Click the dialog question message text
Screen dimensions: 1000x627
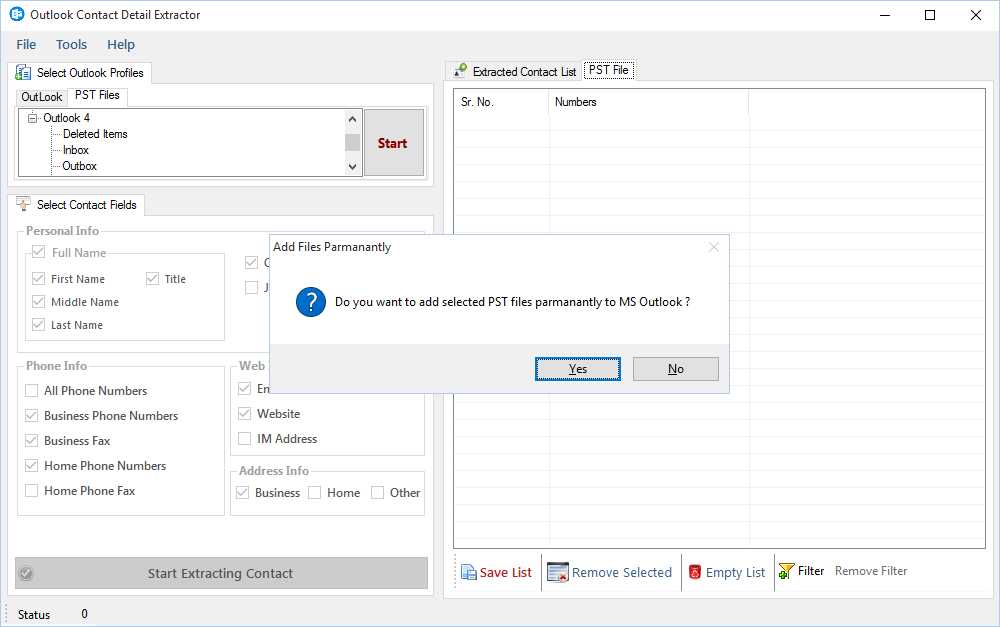point(512,302)
